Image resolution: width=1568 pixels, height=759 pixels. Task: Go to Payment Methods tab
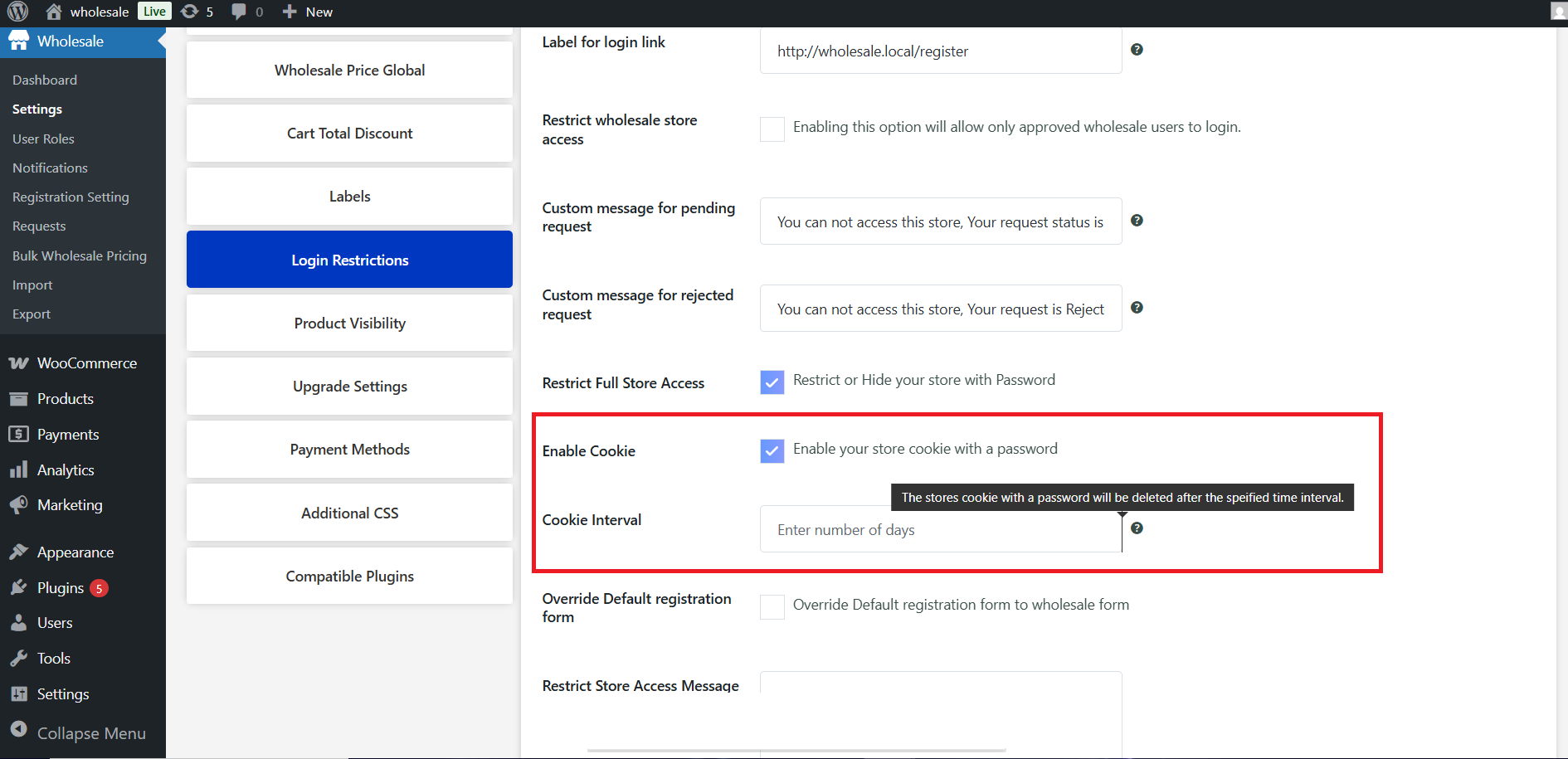[x=349, y=450]
